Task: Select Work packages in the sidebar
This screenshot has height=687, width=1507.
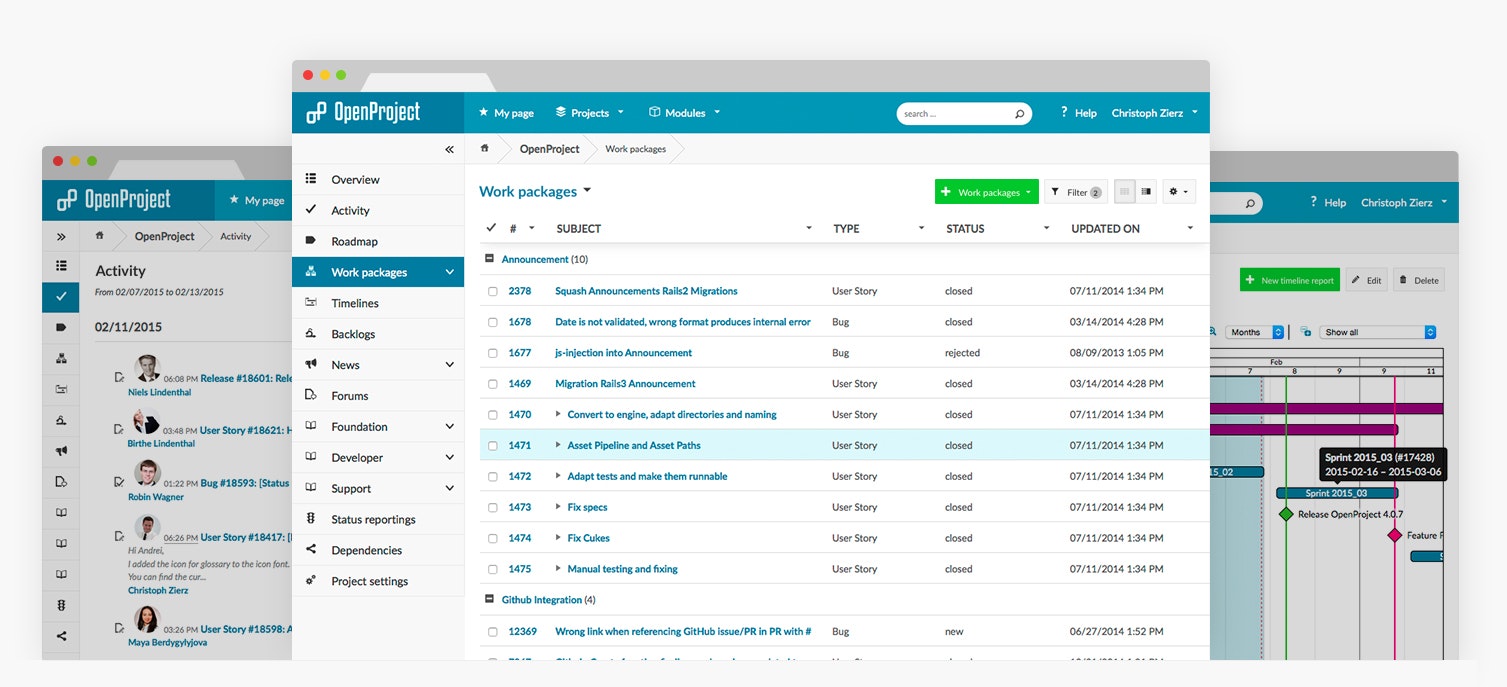Action: click(378, 272)
